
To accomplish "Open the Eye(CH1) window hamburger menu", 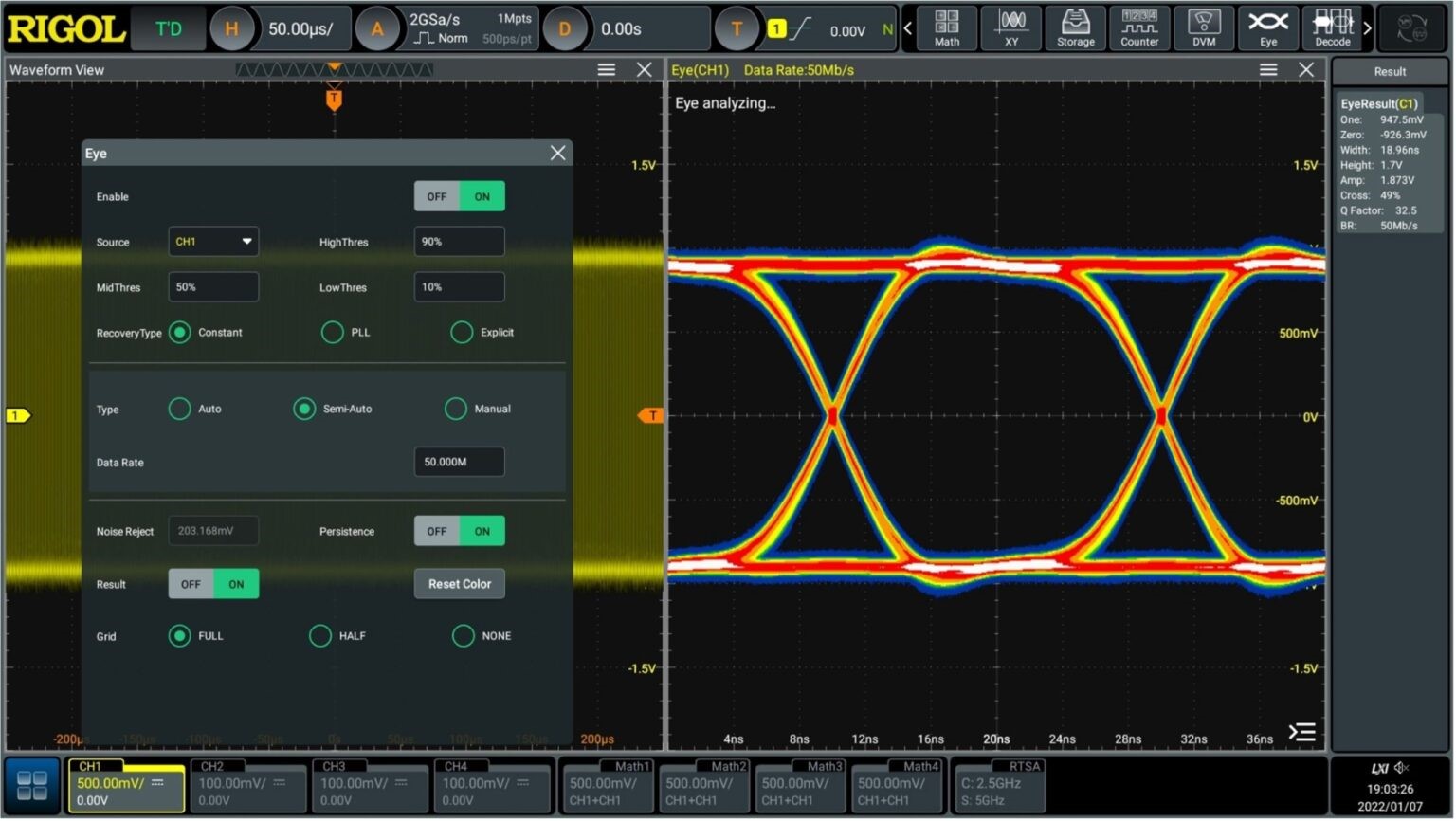I will (1268, 70).
